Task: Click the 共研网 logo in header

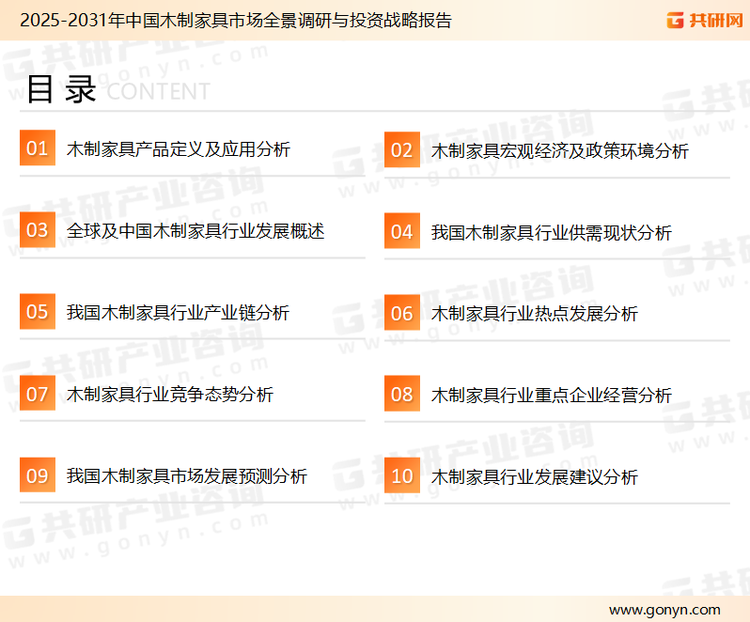Action: [x=705, y=20]
